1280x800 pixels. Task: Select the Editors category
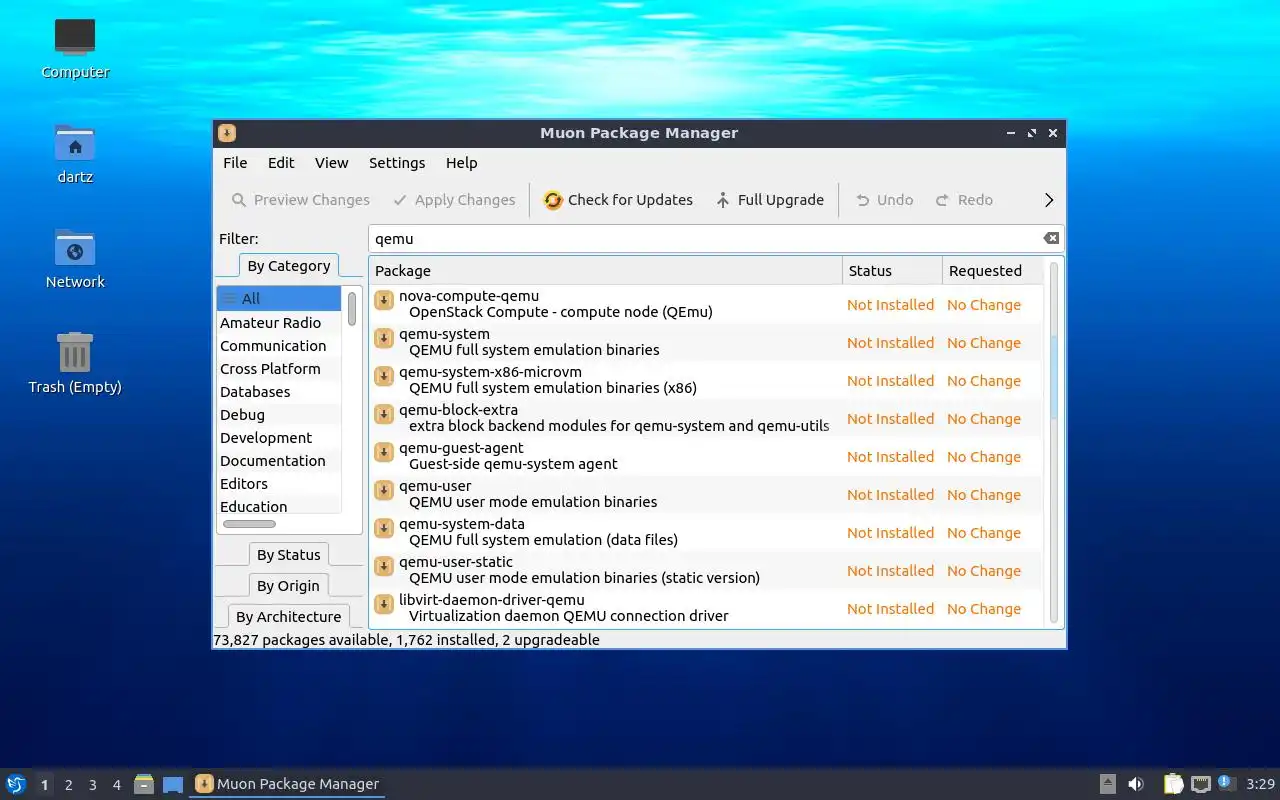tap(279, 484)
